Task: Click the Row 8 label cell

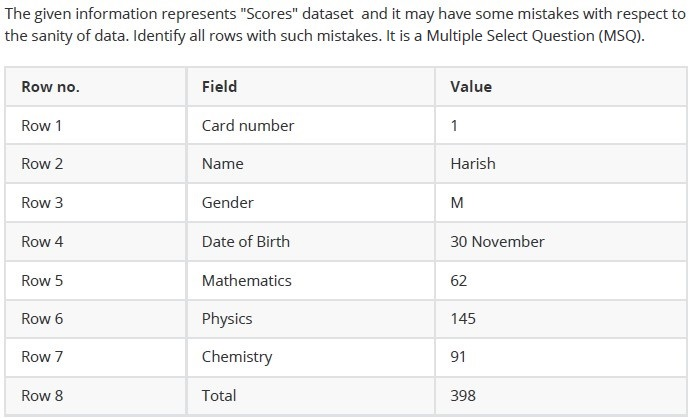Action: (x=95, y=396)
